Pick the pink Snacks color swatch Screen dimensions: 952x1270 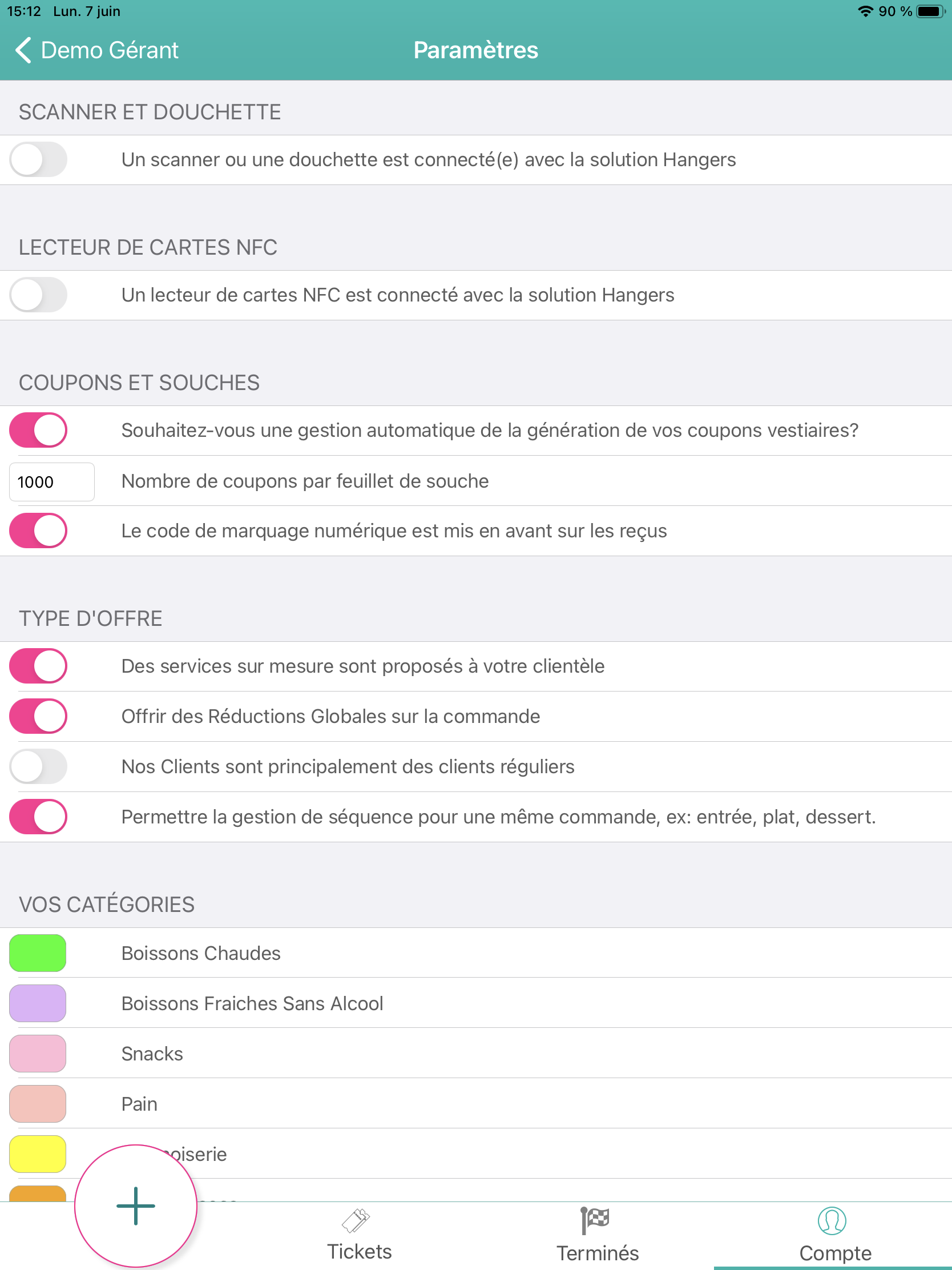coord(38,1054)
